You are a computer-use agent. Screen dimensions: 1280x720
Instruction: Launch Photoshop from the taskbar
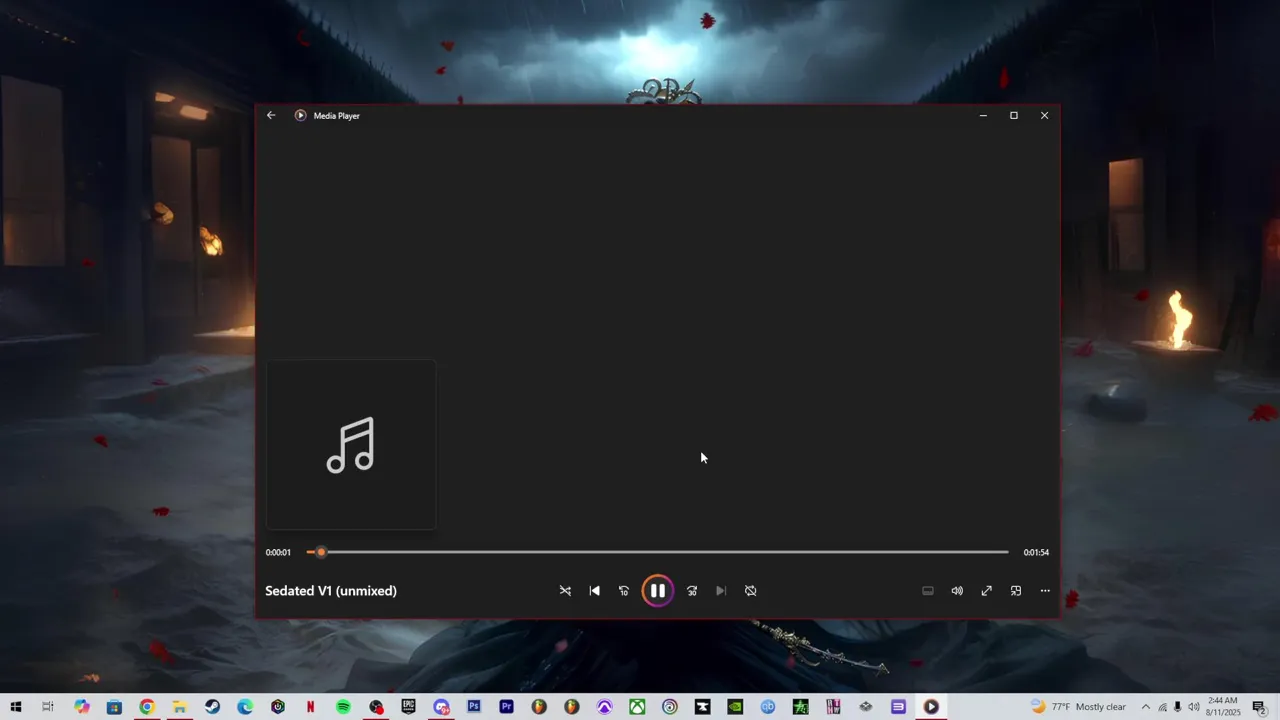474,707
